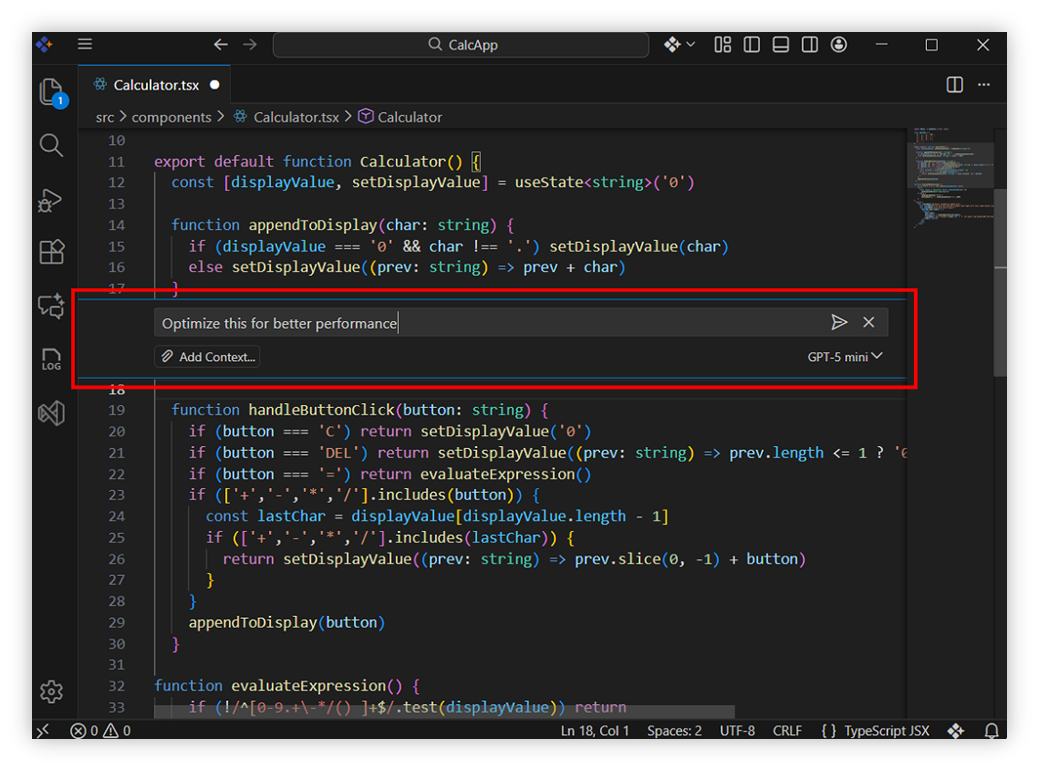Open the Accounts icon in the title bar

click(838, 44)
